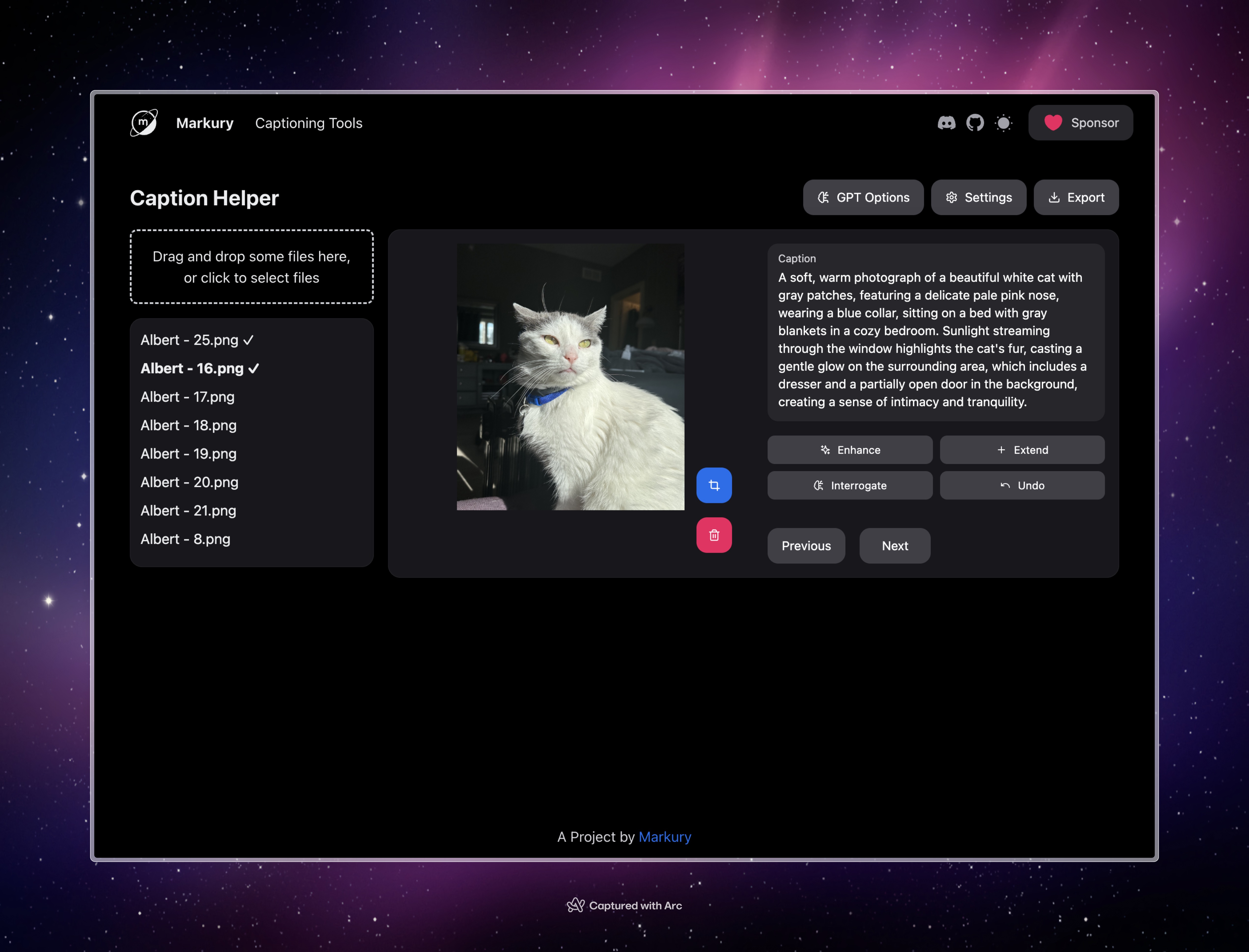
Task: Interrogate the image for caption
Action: tap(849, 486)
